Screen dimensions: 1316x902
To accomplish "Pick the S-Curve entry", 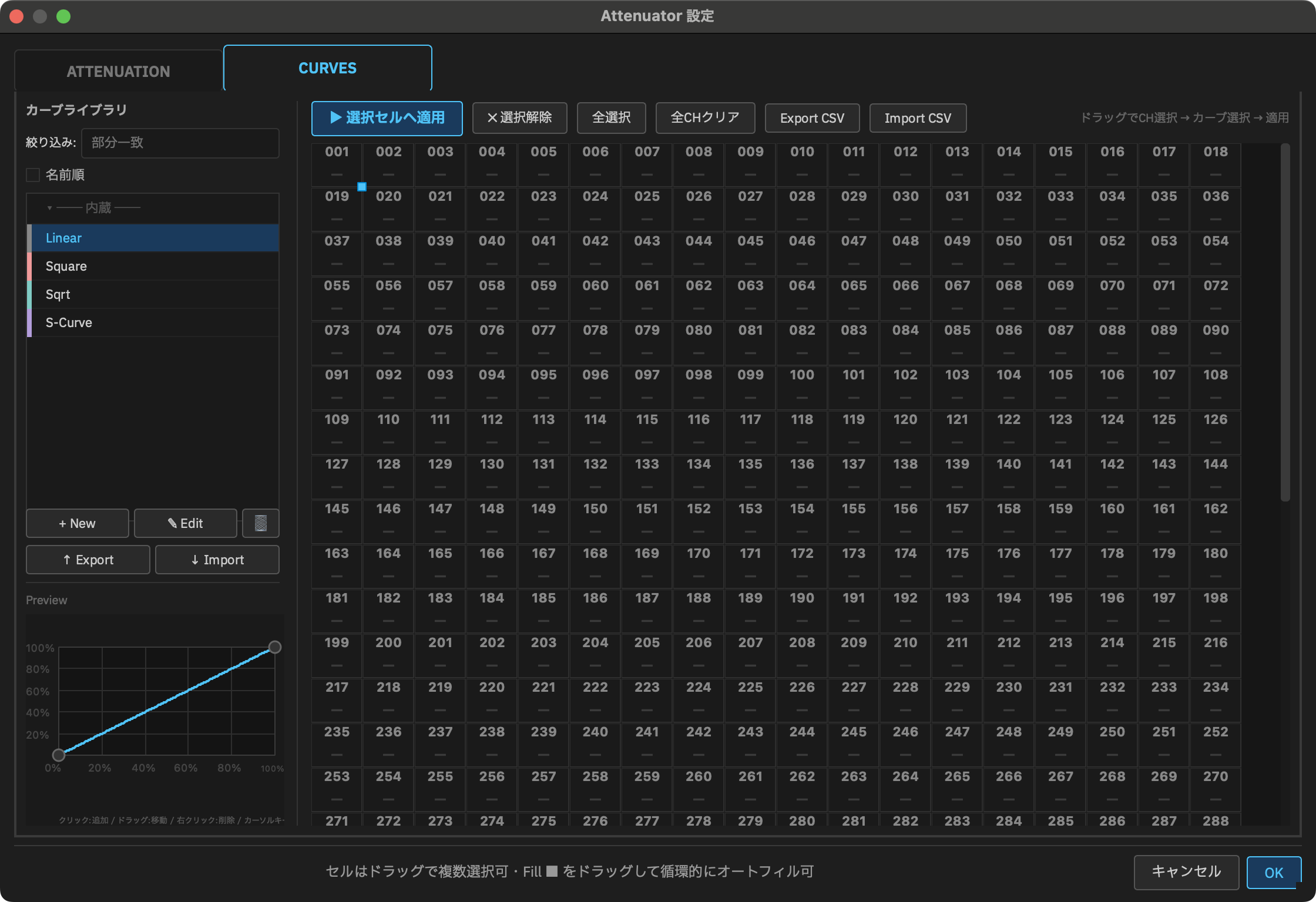I will pos(153,322).
